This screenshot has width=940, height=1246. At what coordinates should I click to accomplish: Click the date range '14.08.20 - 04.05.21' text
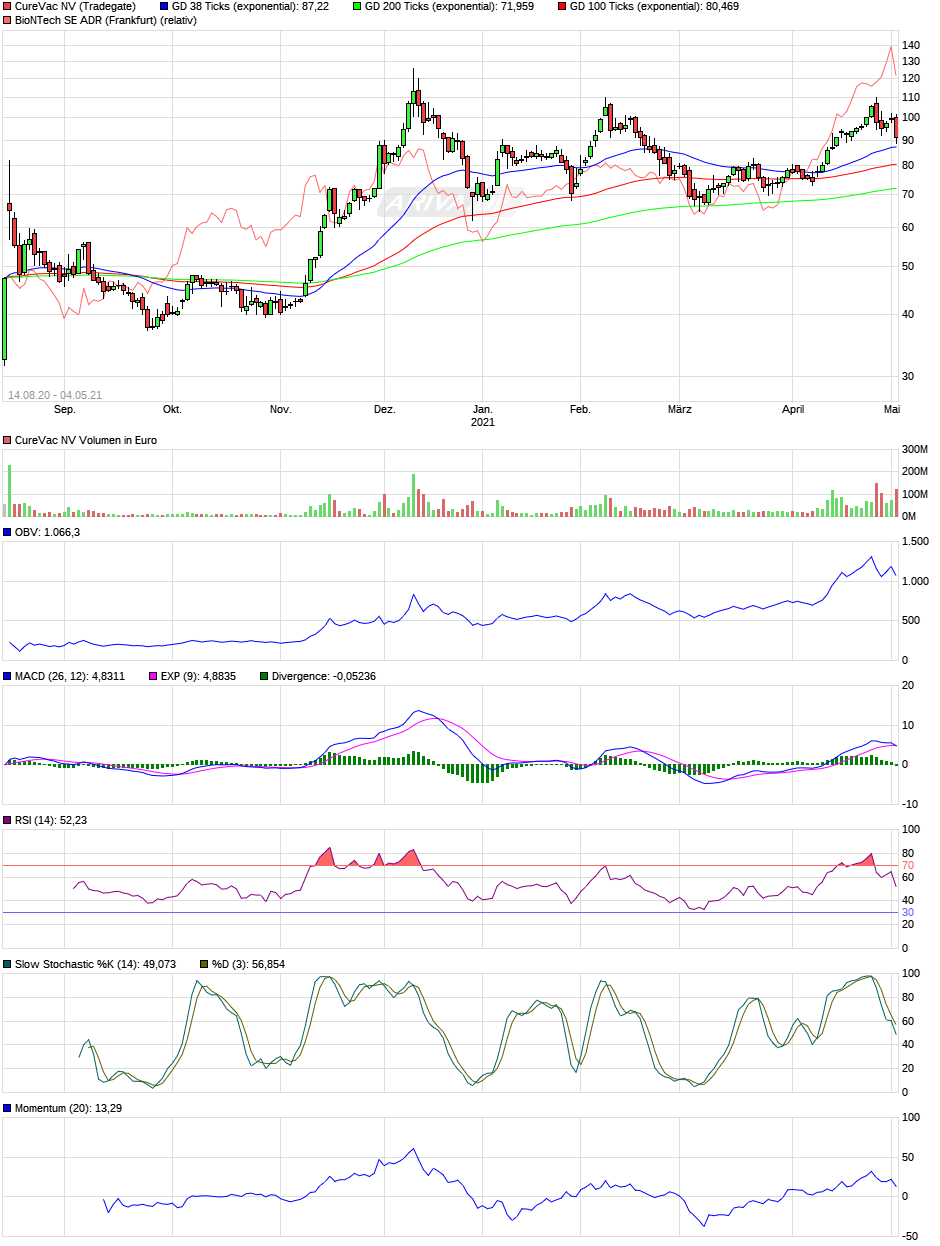(x=54, y=395)
